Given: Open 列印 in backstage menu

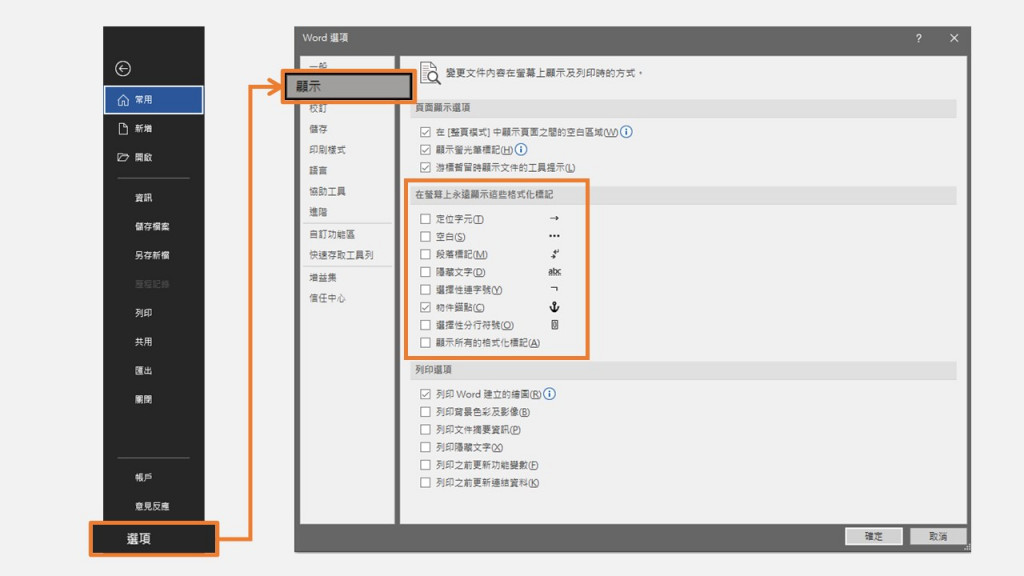Looking at the screenshot, I should [144, 313].
